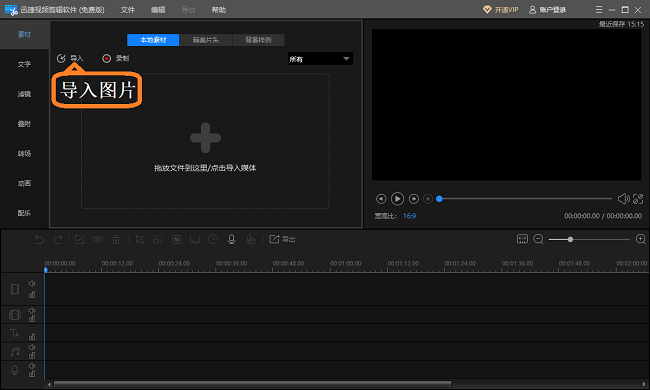Click the undo arrow in toolbar

[x=39, y=240]
